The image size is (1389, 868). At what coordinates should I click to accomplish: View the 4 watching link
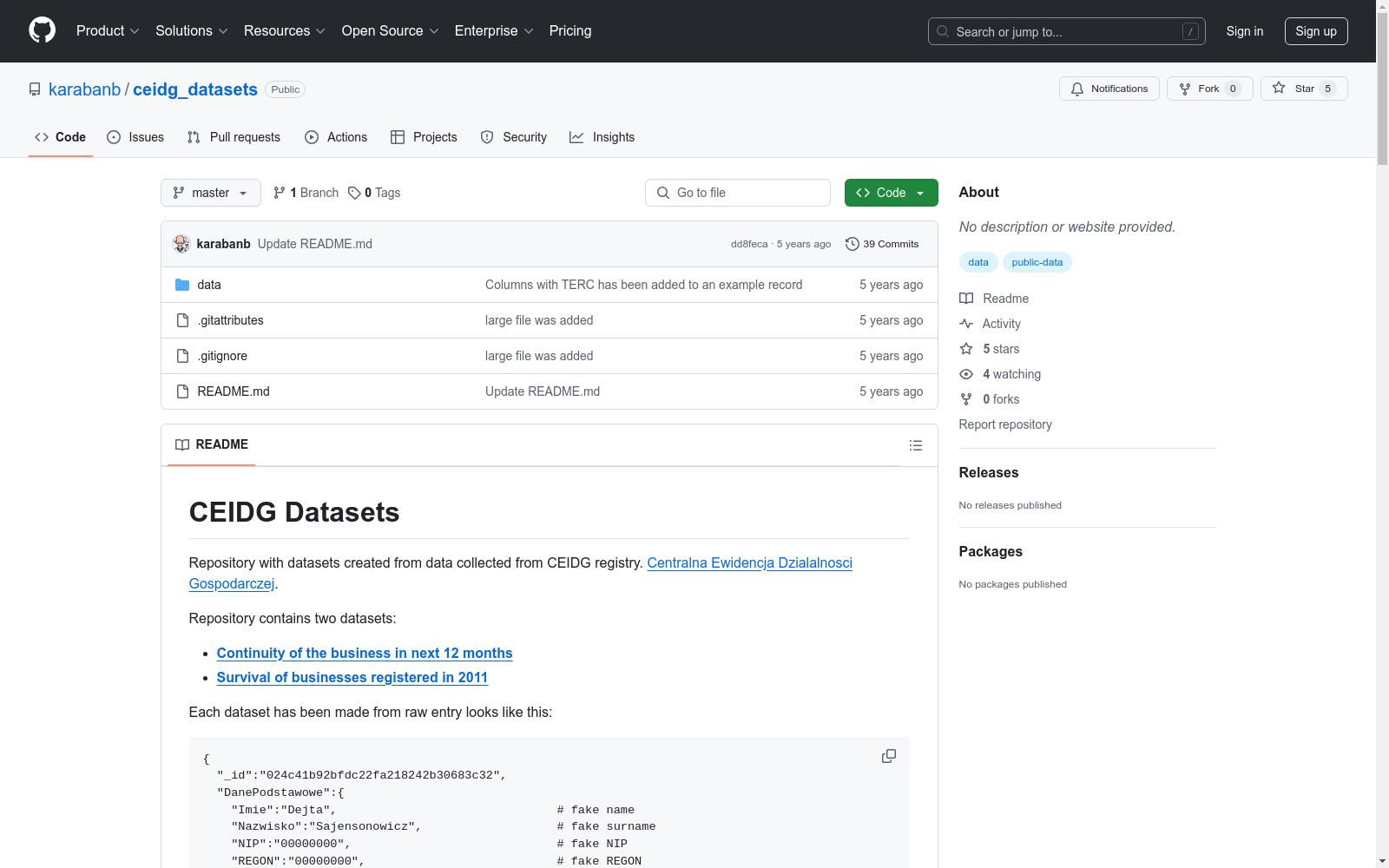pyautogui.click(x=1000, y=374)
